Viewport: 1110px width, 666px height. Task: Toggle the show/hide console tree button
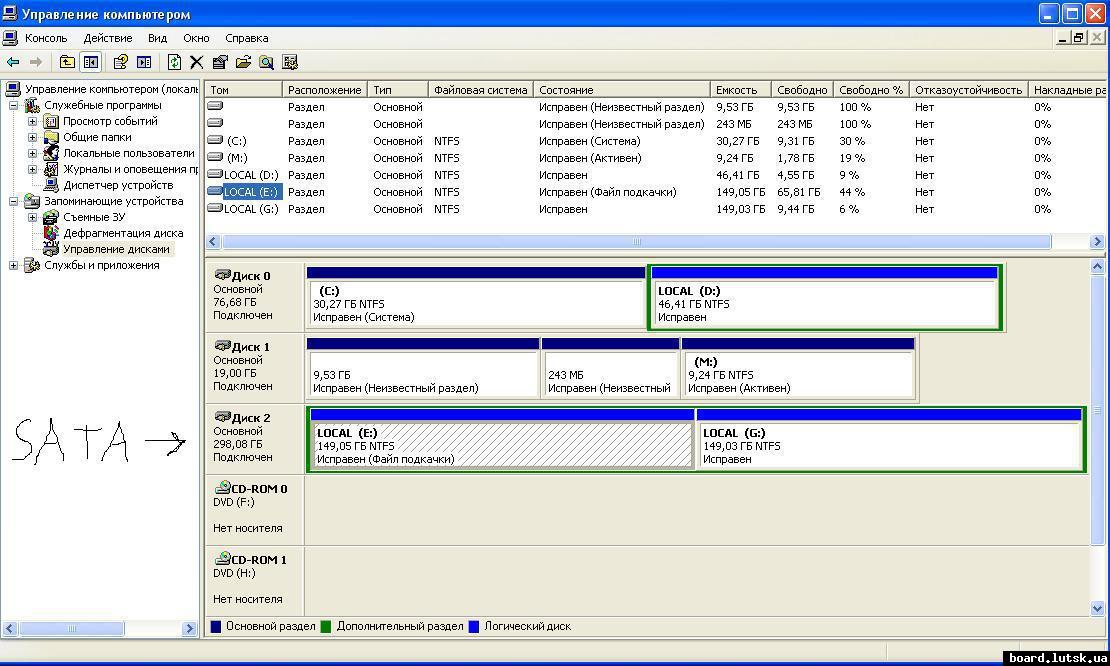90,62
